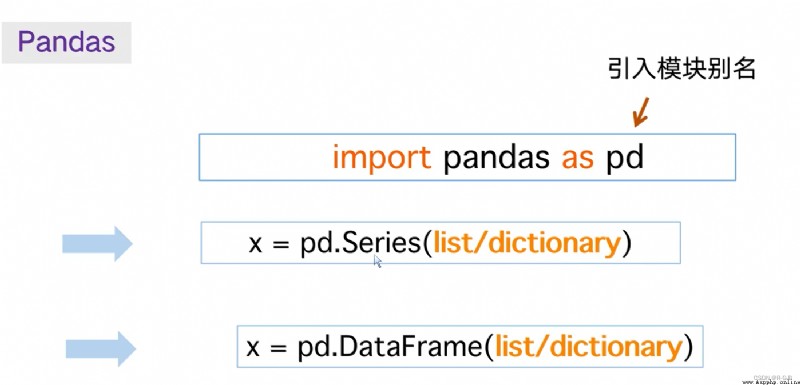
Task: Click the closing parenthesis of the DataFrame call
Action: [689, 348]
